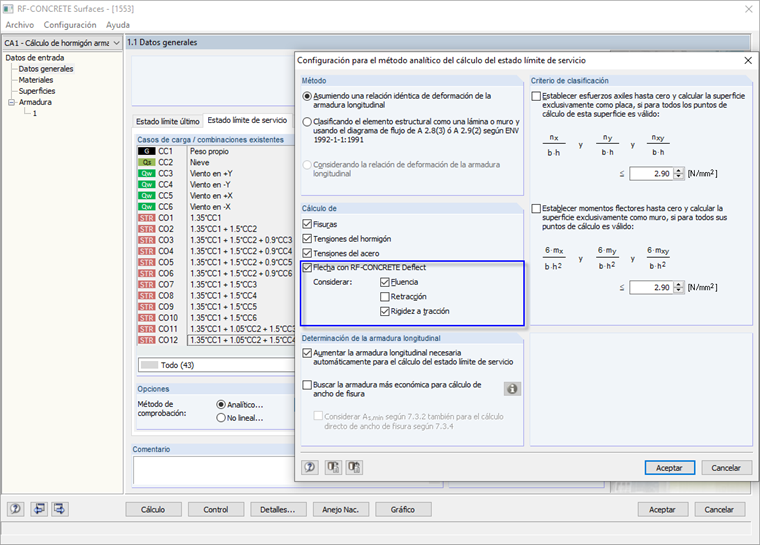Viewport: 760px width, 545px height.
Task: Click the last icon button left of dialog Aceptar
Action: pos(354,467)
